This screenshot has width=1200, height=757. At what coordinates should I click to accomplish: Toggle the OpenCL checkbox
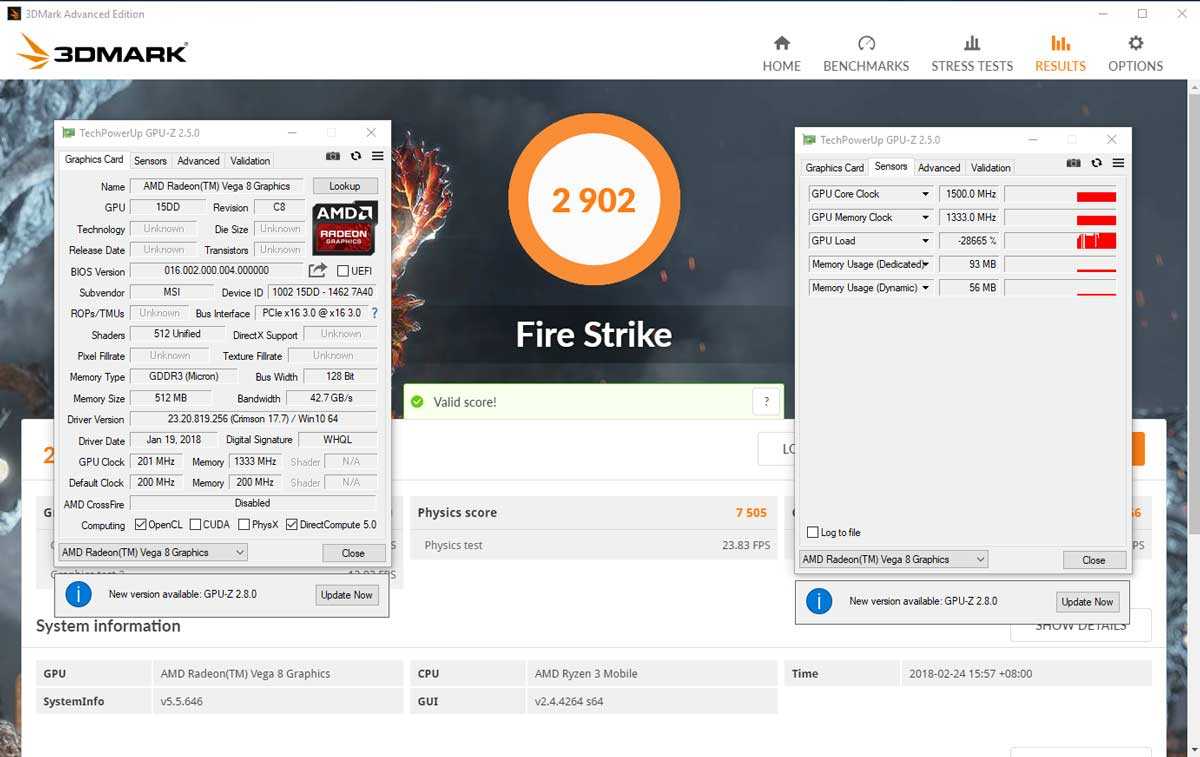click(x=140, y=524)
